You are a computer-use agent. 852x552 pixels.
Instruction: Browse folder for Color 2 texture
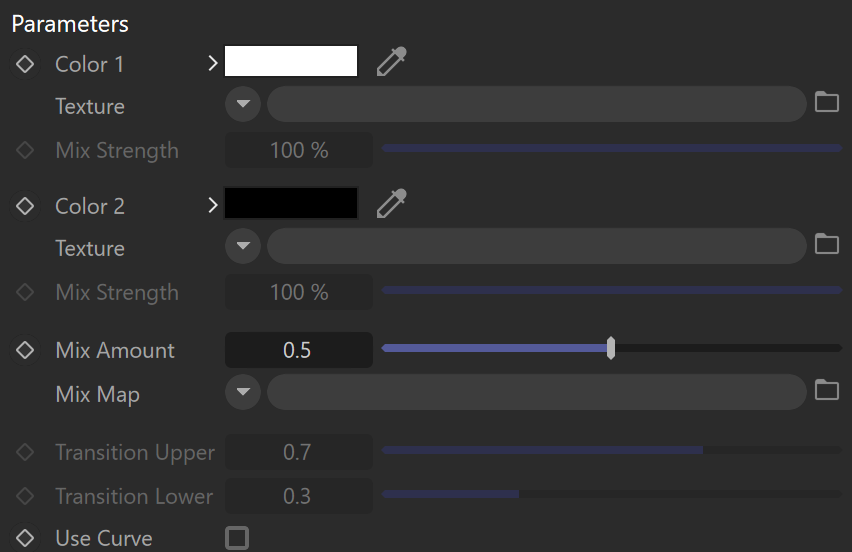pyautogui.click(x=826, y=244)
